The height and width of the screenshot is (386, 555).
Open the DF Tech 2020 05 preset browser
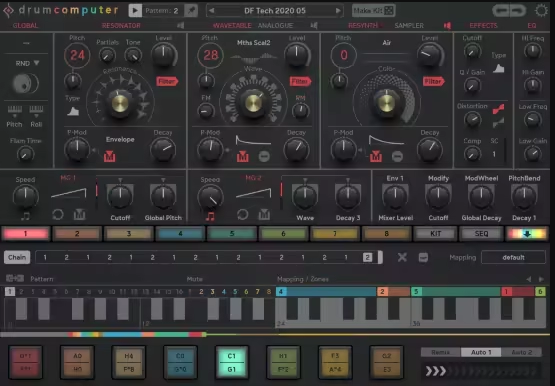[275, 11]
